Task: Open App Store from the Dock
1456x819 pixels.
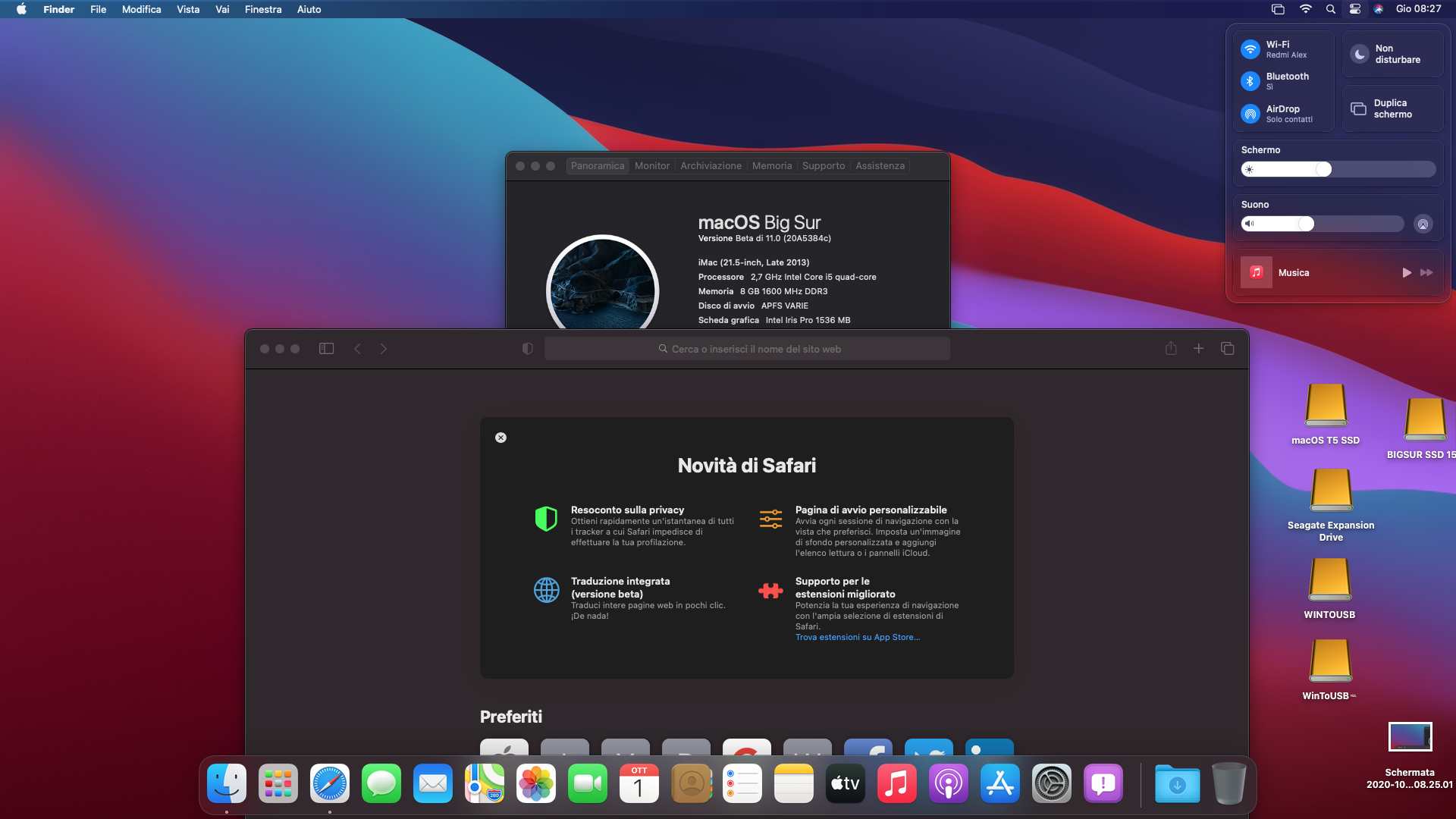Action: [1000, 783]
